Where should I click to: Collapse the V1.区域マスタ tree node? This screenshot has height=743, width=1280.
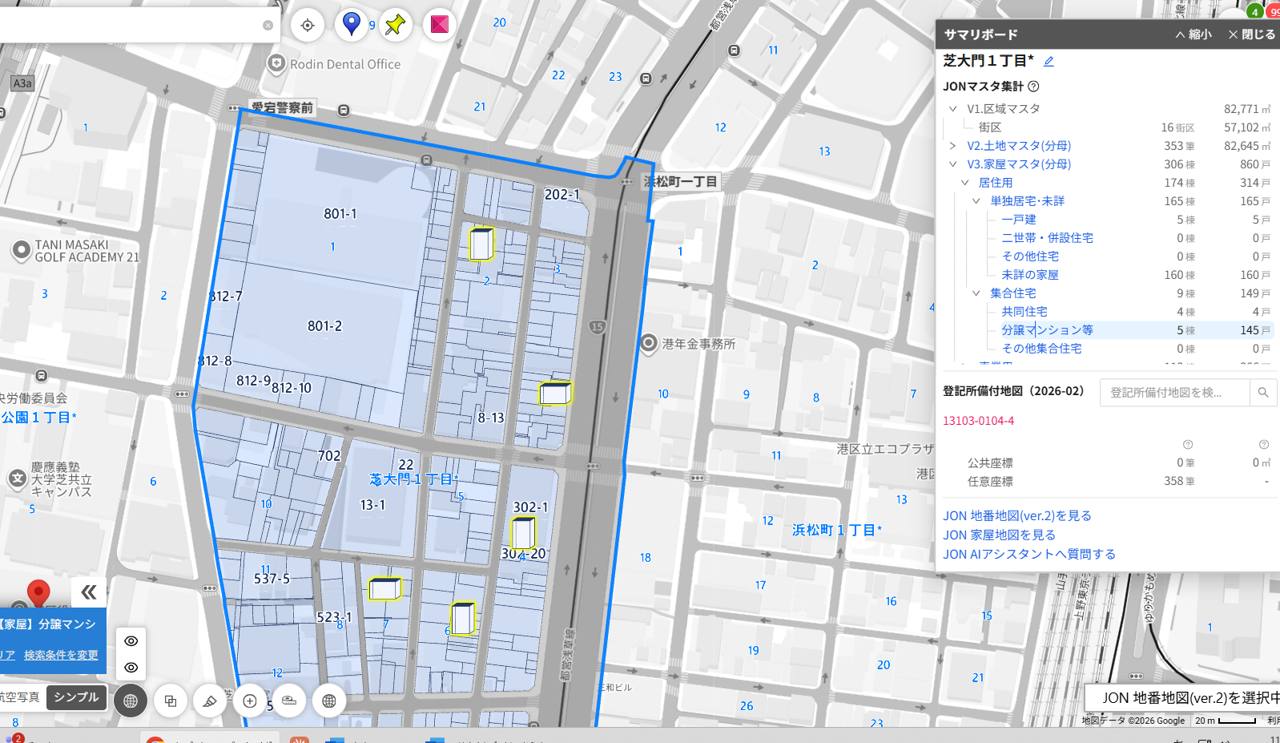pos(953,109)
